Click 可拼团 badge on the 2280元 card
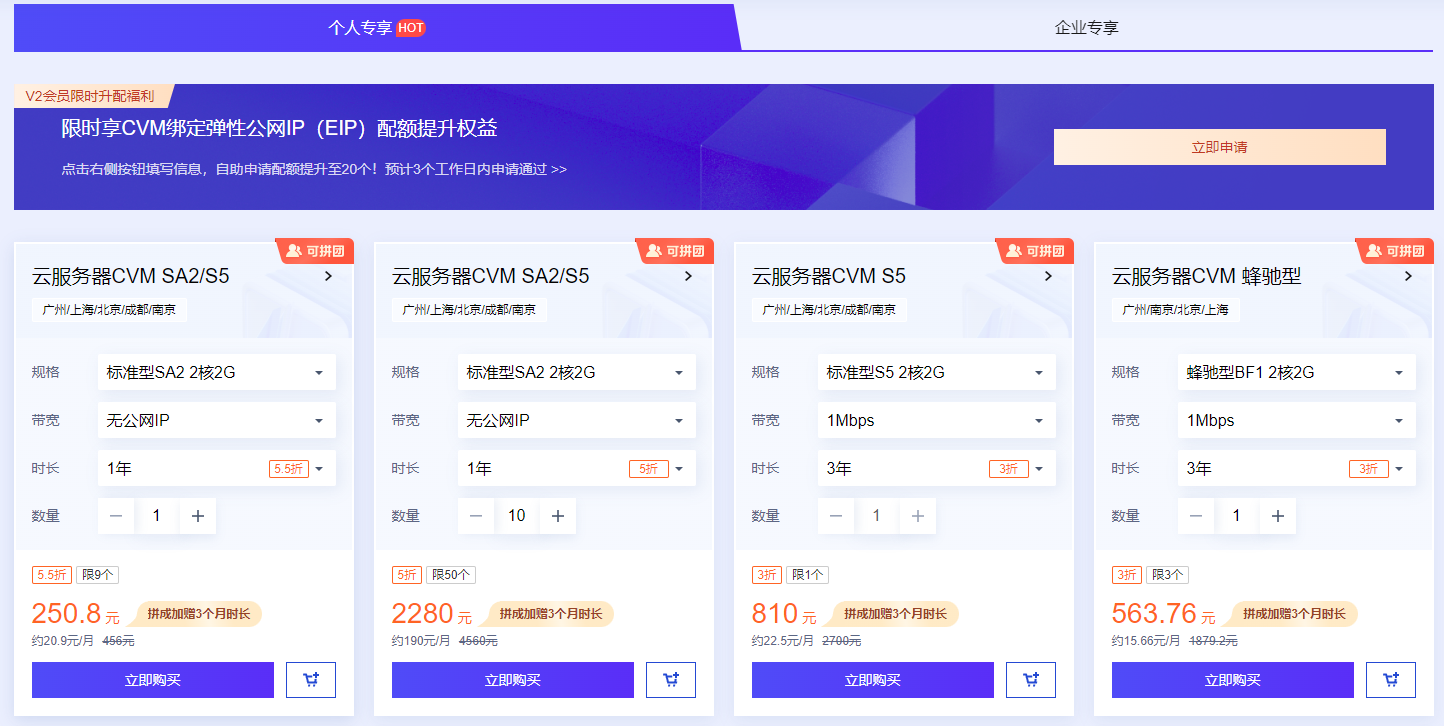Viewport: 1444px width, 726px height. (x=674, y=250)
